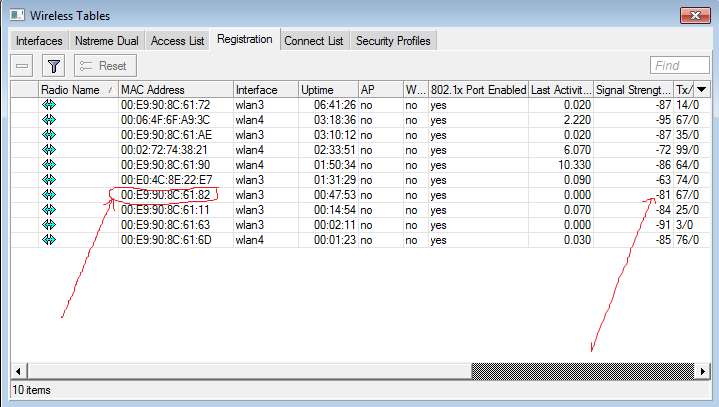Click uptime value 00:01:23
This screenshot has height=407, width=719.
point(335,240)
